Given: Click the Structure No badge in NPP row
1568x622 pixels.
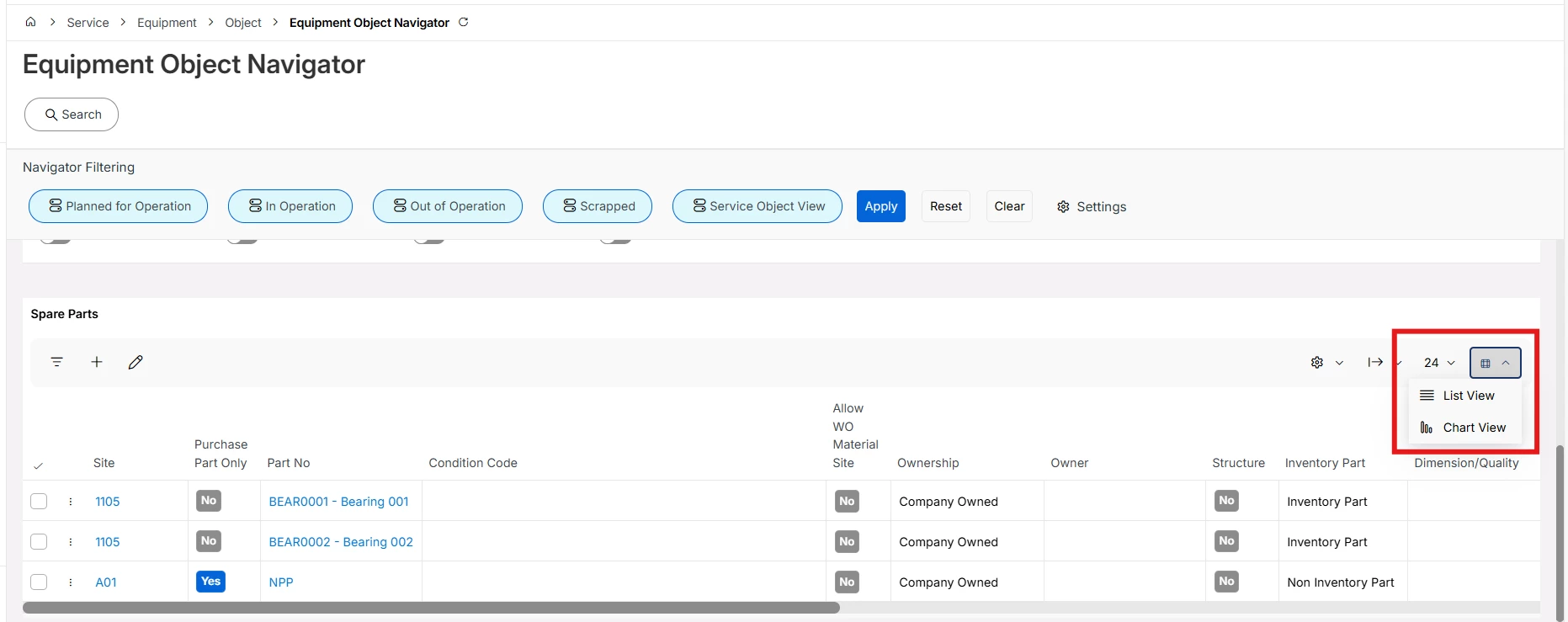Looking at the screenshot, I should coord(1227,582).
